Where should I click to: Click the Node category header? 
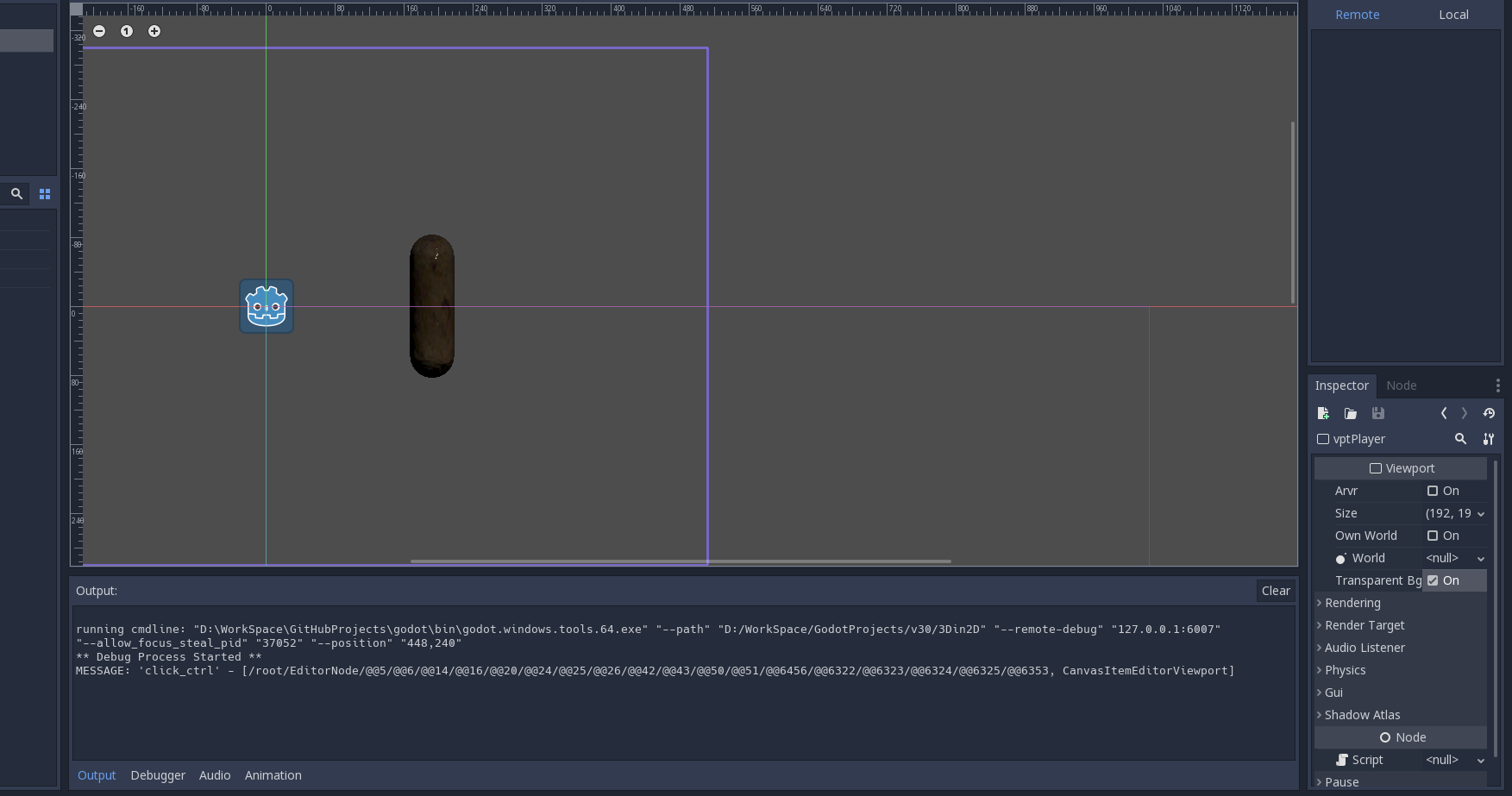[x=1401, y=737]
